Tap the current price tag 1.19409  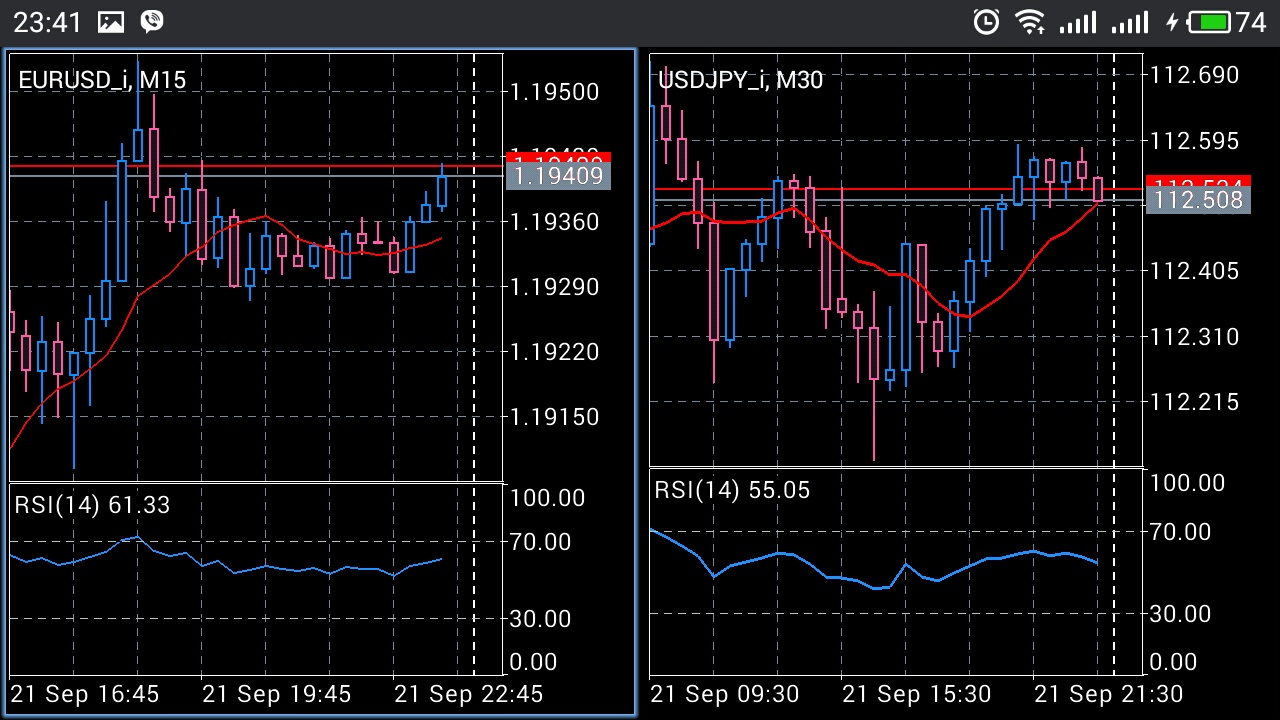tap(557, 177)
